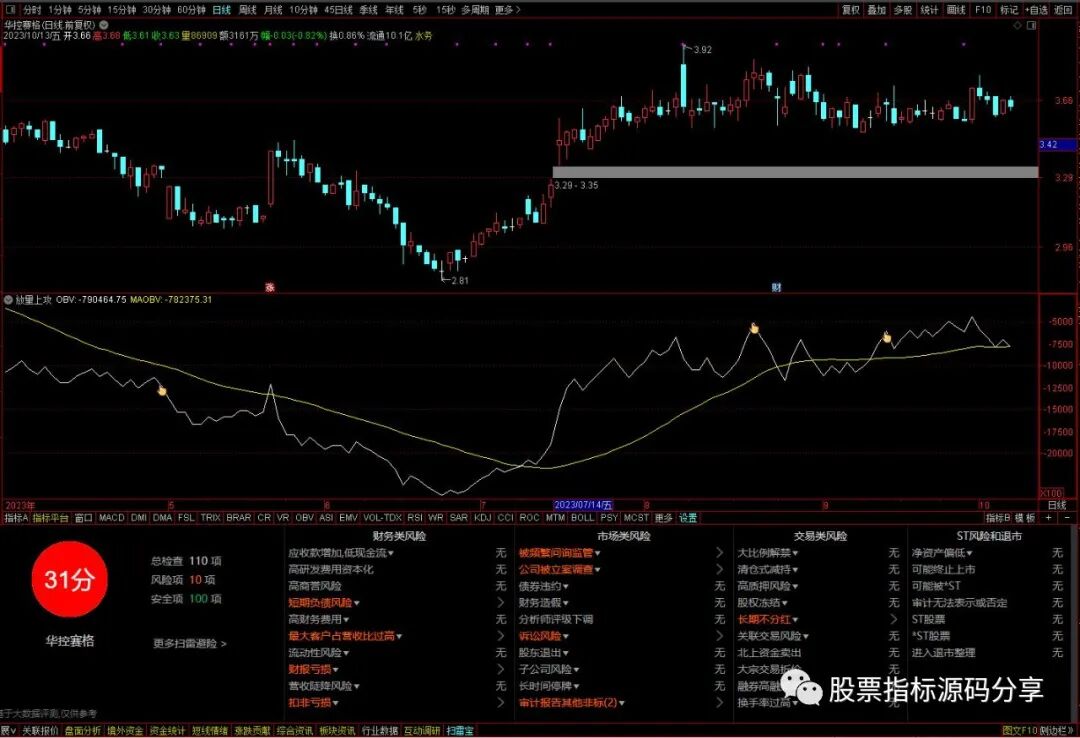The width and height of the screenshot is (1080, 738).
Task: Click 日线 label at timeline right end
Action: (x=1057, y=505)
